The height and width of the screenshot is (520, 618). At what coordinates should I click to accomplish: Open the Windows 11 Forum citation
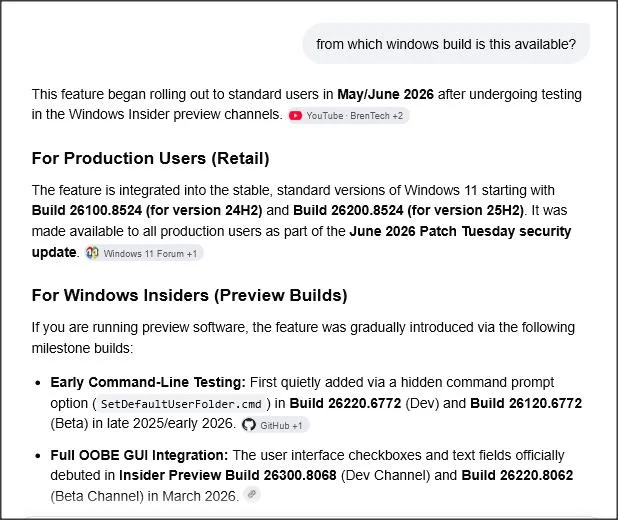pyautogui.click(x=143, y=253)
